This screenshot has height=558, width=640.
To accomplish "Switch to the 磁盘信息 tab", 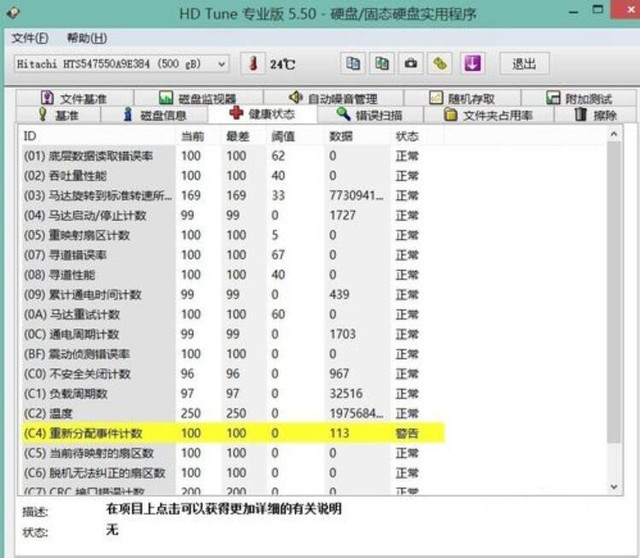I will point(154,115).
